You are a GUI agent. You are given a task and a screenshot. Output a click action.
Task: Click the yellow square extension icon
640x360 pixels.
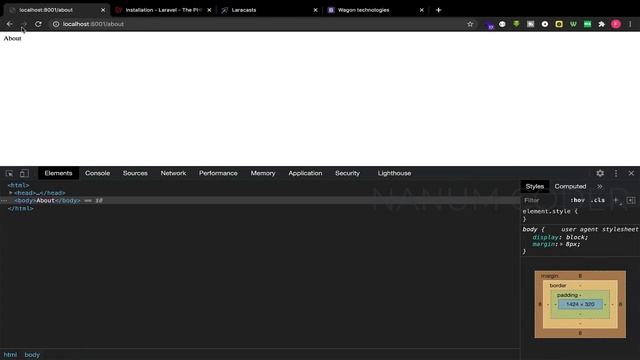click(559, 24)
